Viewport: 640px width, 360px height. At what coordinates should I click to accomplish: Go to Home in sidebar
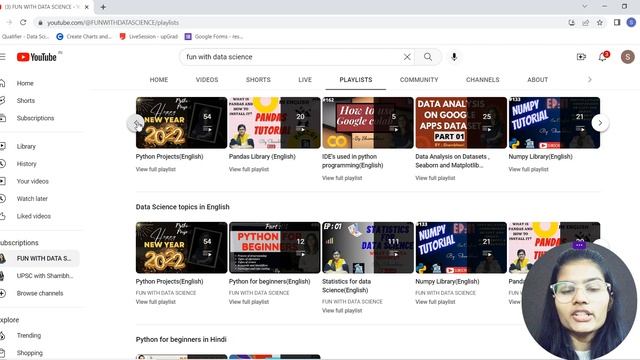[x=25, y=83]
